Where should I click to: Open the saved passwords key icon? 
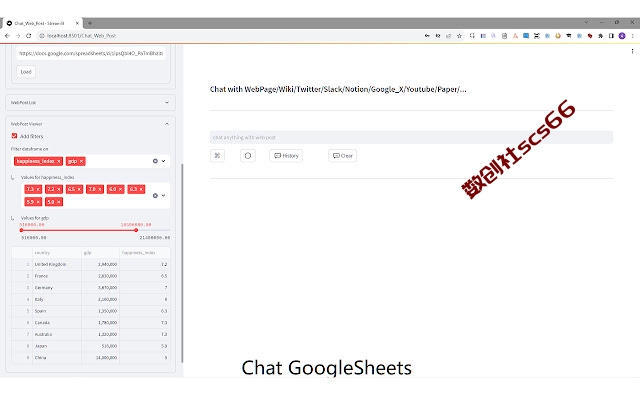pyautogui.click(x=427, y=36)
